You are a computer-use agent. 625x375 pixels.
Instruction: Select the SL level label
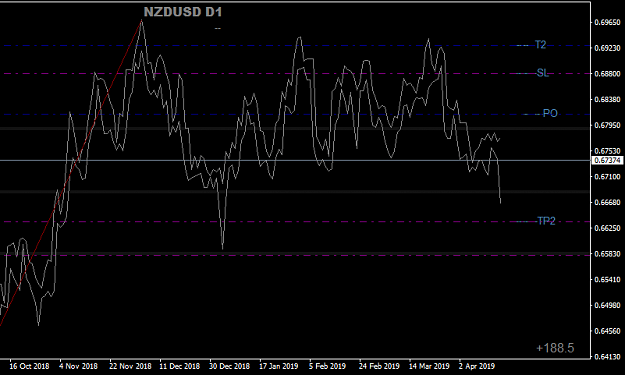(542, 73)
